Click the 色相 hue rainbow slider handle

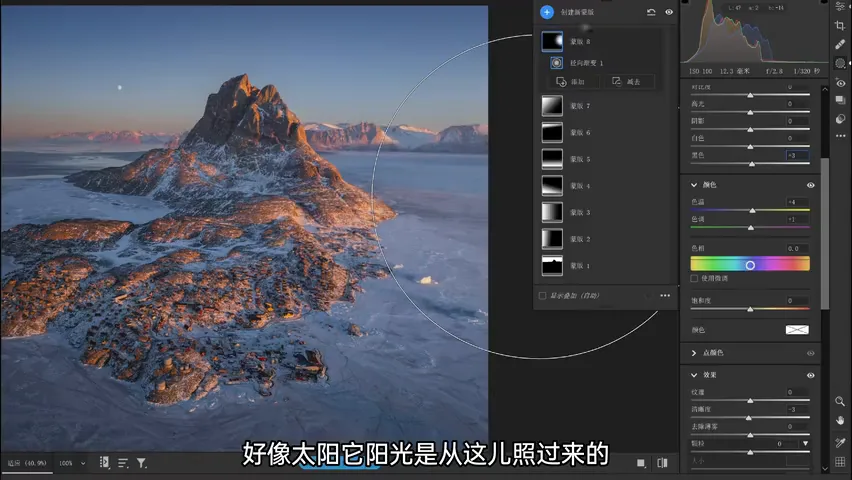(x=750, y=265)
